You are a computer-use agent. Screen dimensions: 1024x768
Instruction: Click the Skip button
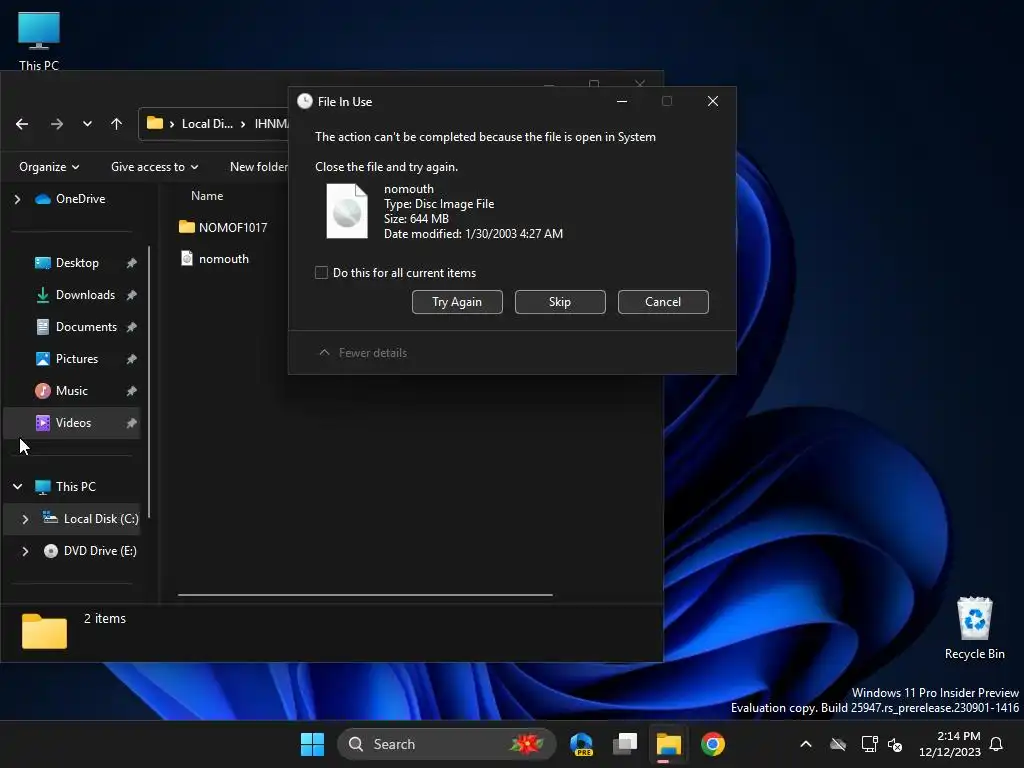coord(560,302)
